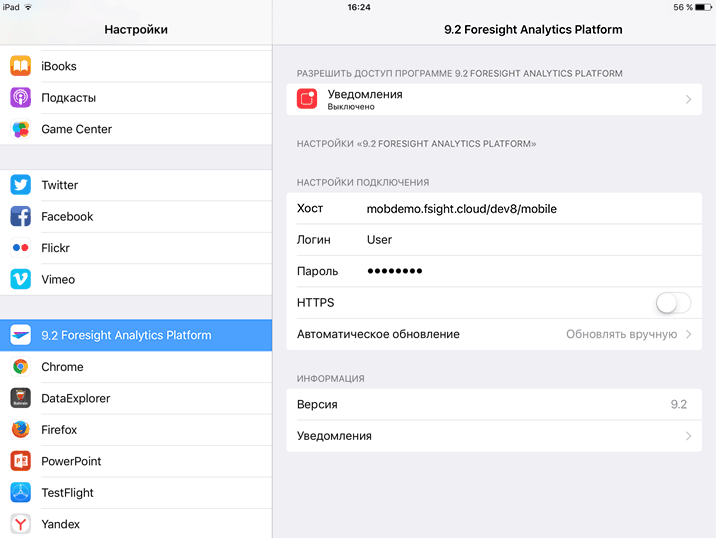Select Firefox in the settings list
The image size is (716, 538).
pos(136,429)
